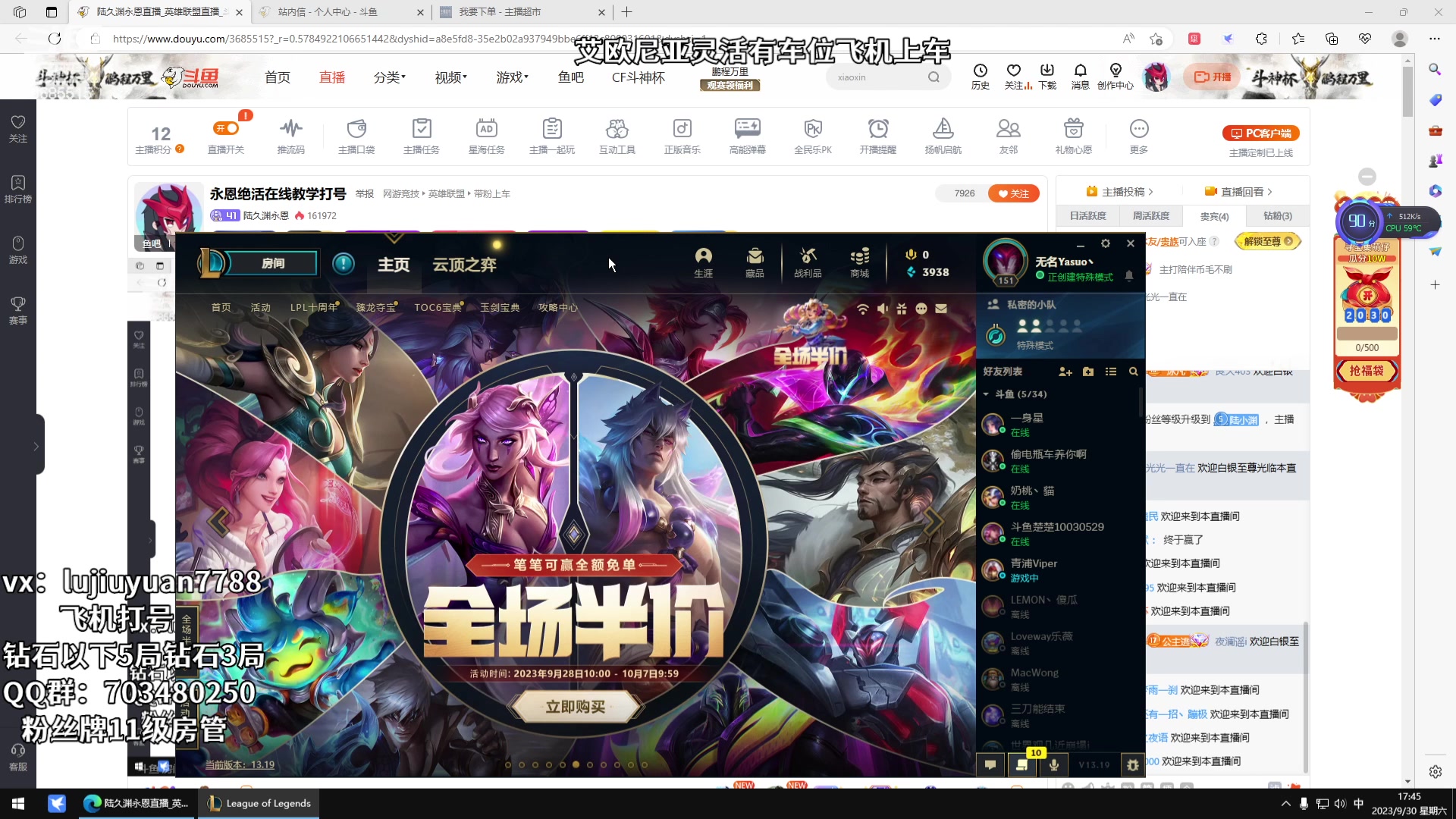
Task: Click the list view icon in 好友列表
Action: click(x=1111, y=372)
